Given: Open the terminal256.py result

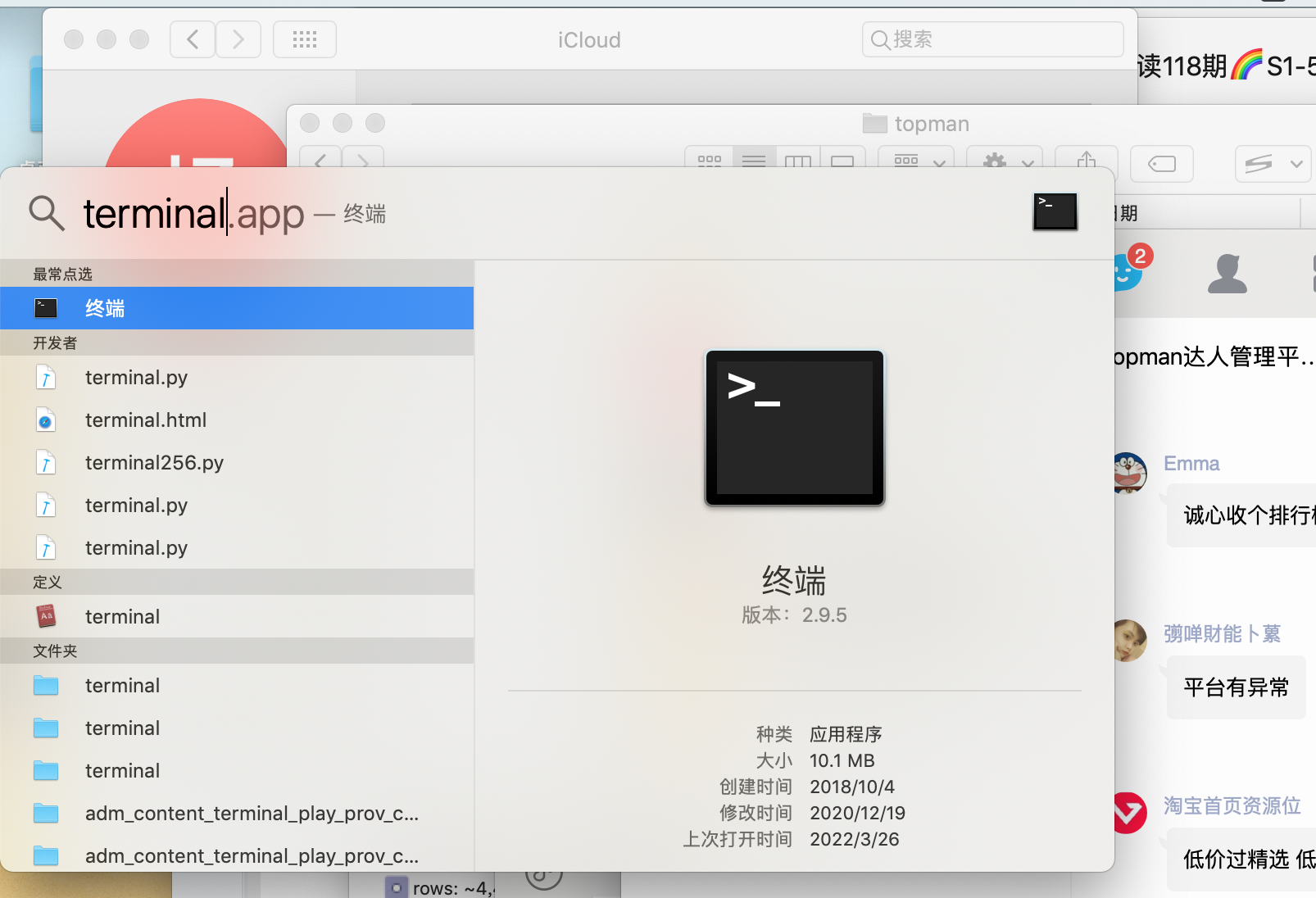Looking at the screenshot, I should [237, 463].
